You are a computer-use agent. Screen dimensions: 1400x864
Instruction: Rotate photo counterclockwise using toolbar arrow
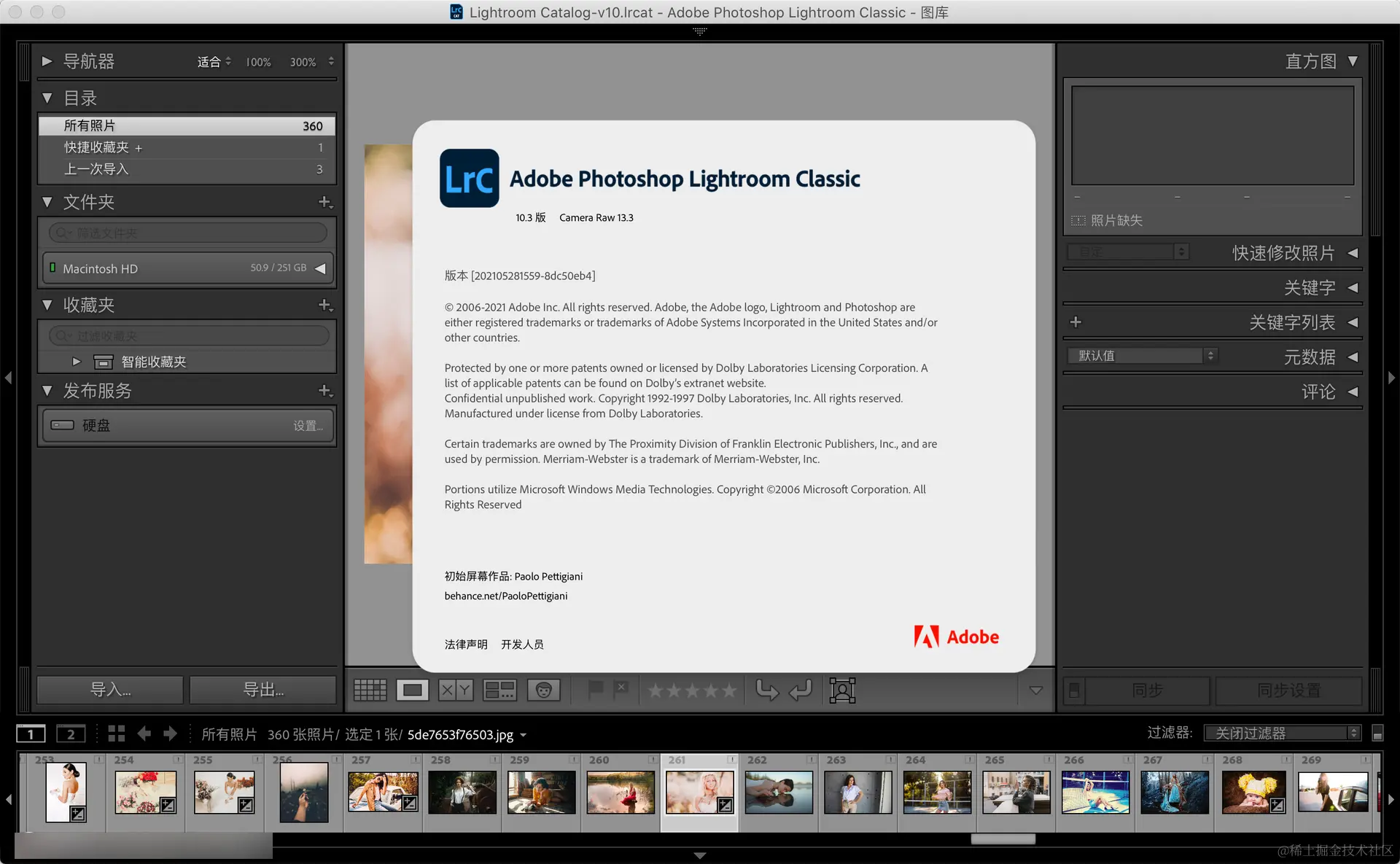point(766,690)
